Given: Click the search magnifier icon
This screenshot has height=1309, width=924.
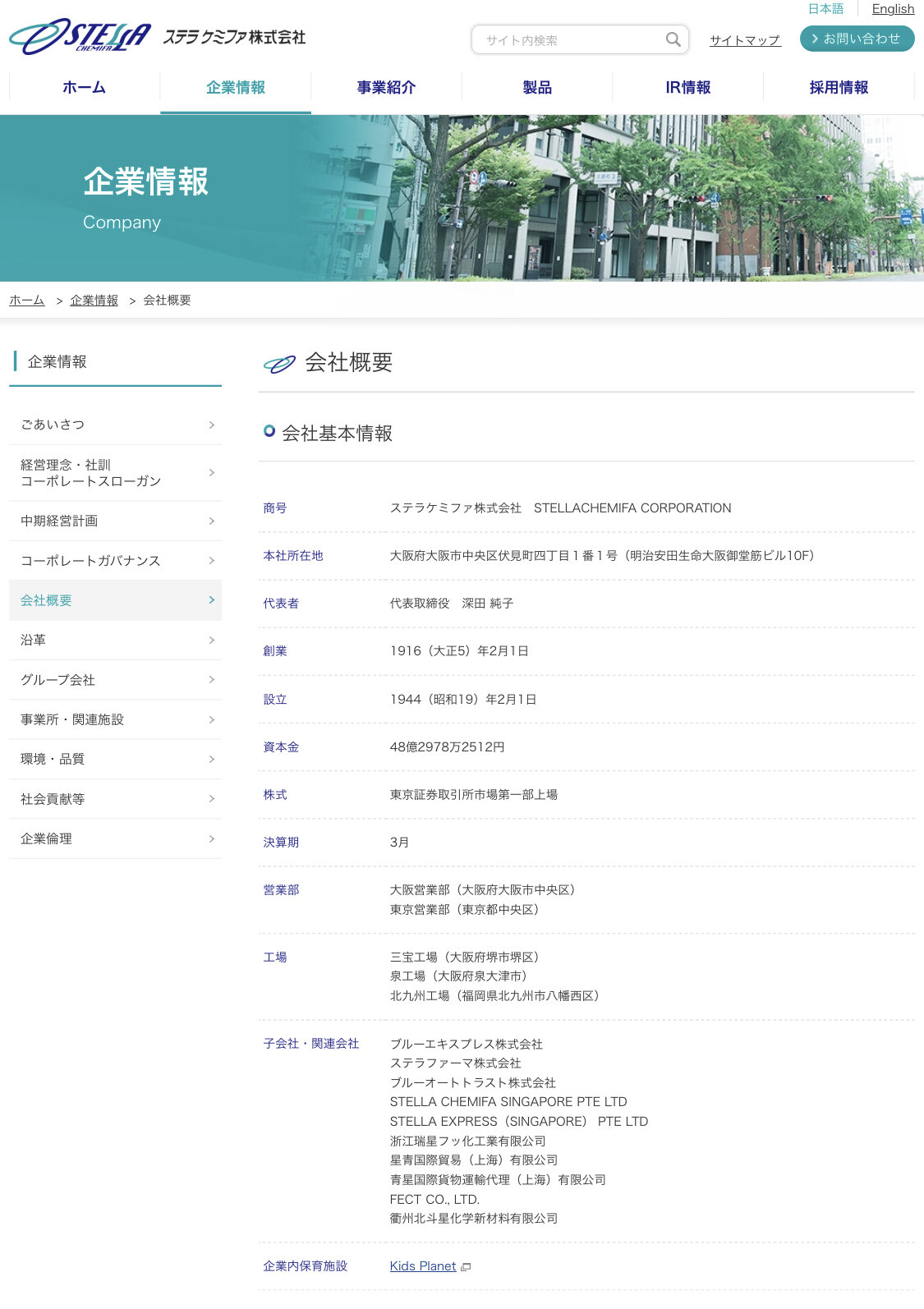Looking at the screenshot, I should tap(673, 39).
